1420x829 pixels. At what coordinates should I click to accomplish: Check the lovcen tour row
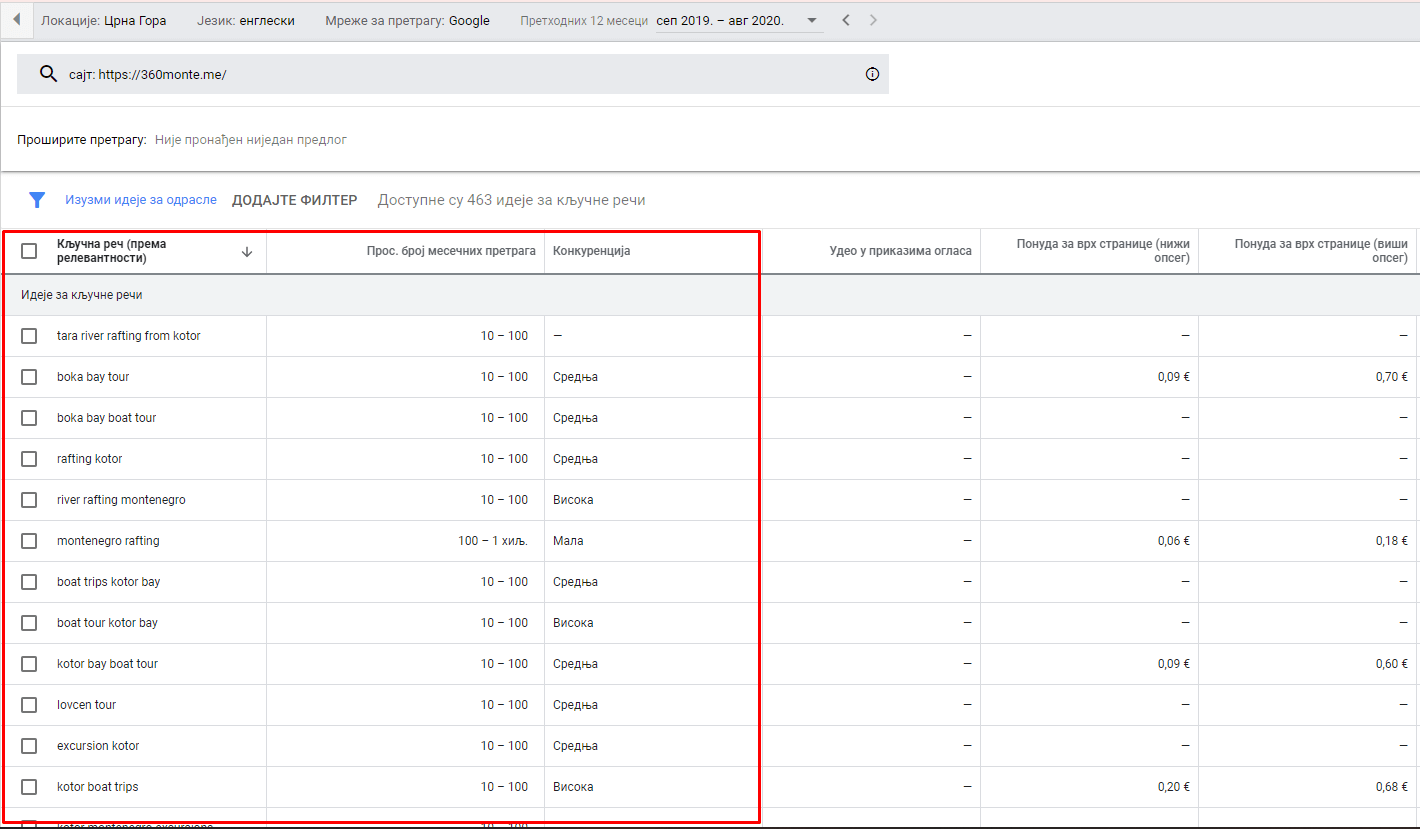29,705
